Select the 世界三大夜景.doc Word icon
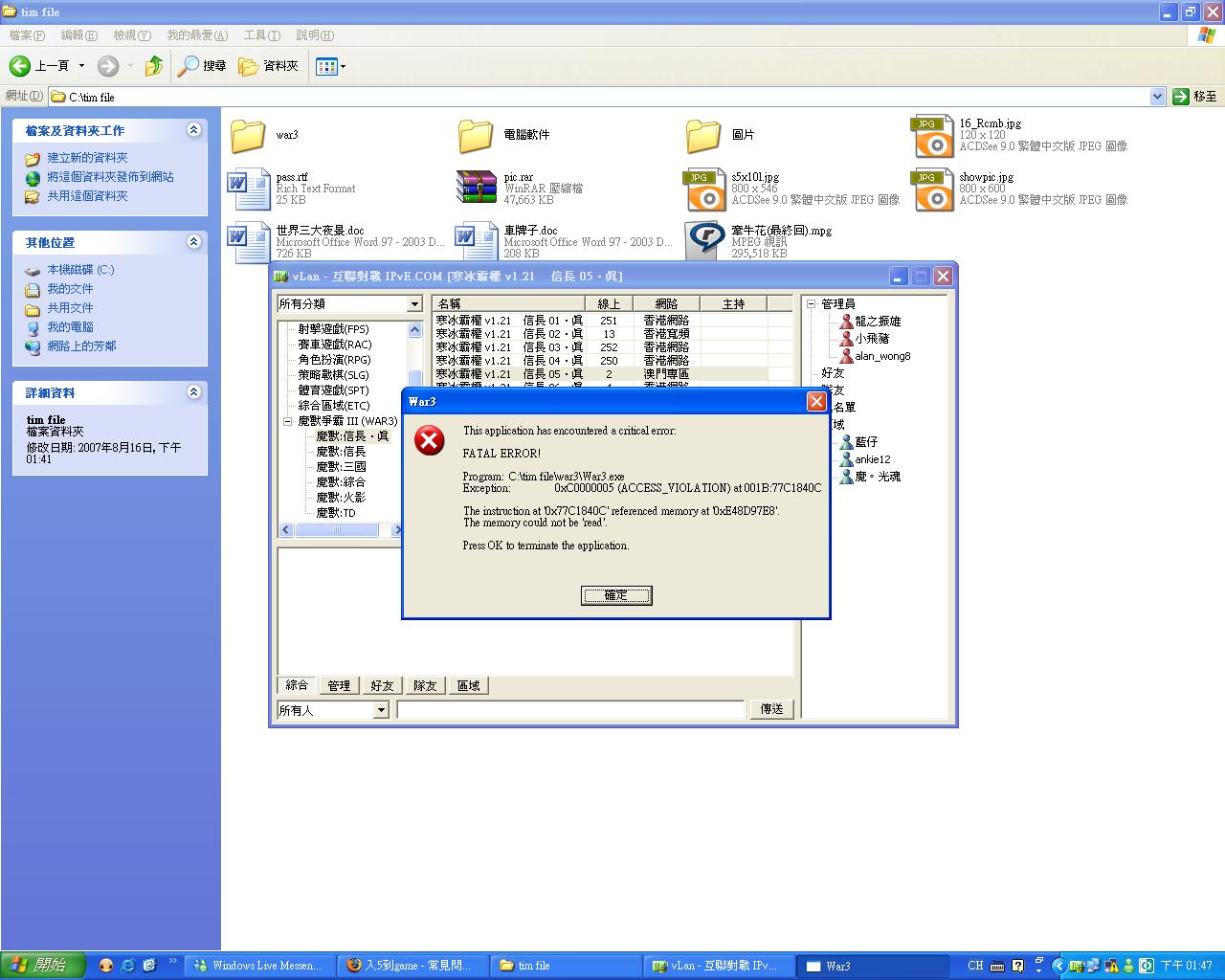Screen dimensions: 1225x980 (248, 242)
